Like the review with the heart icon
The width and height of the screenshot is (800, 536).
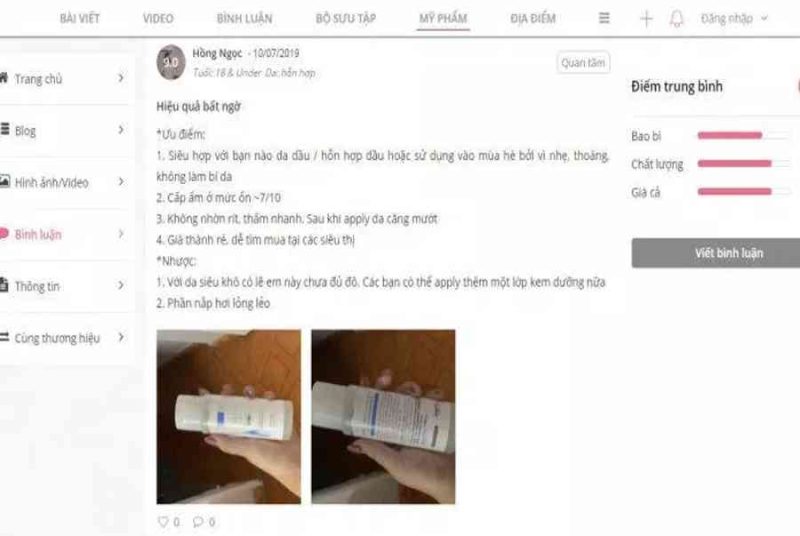[x=163, y=522]
